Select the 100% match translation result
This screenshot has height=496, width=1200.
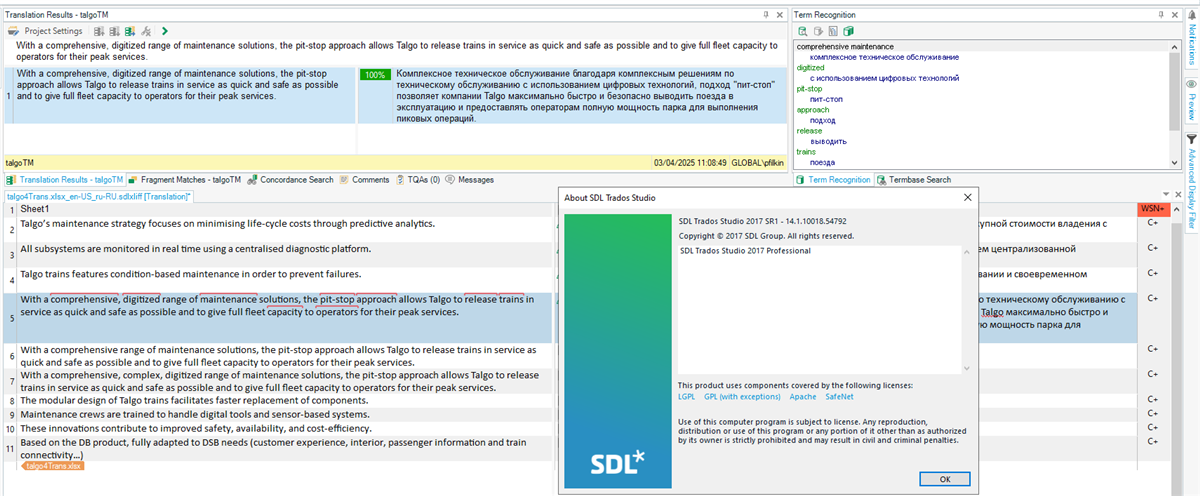click(x=570, y=96)
